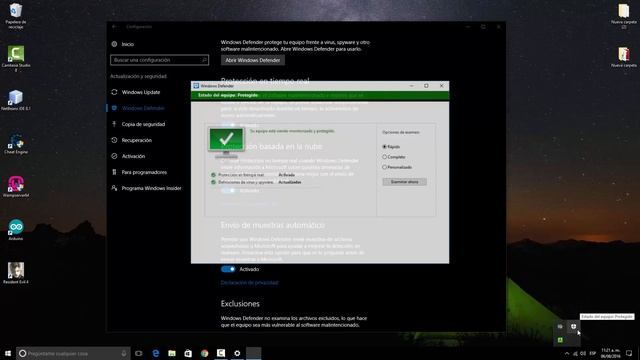Toggle the Envío de muestras Activado switch

[228, 269]
